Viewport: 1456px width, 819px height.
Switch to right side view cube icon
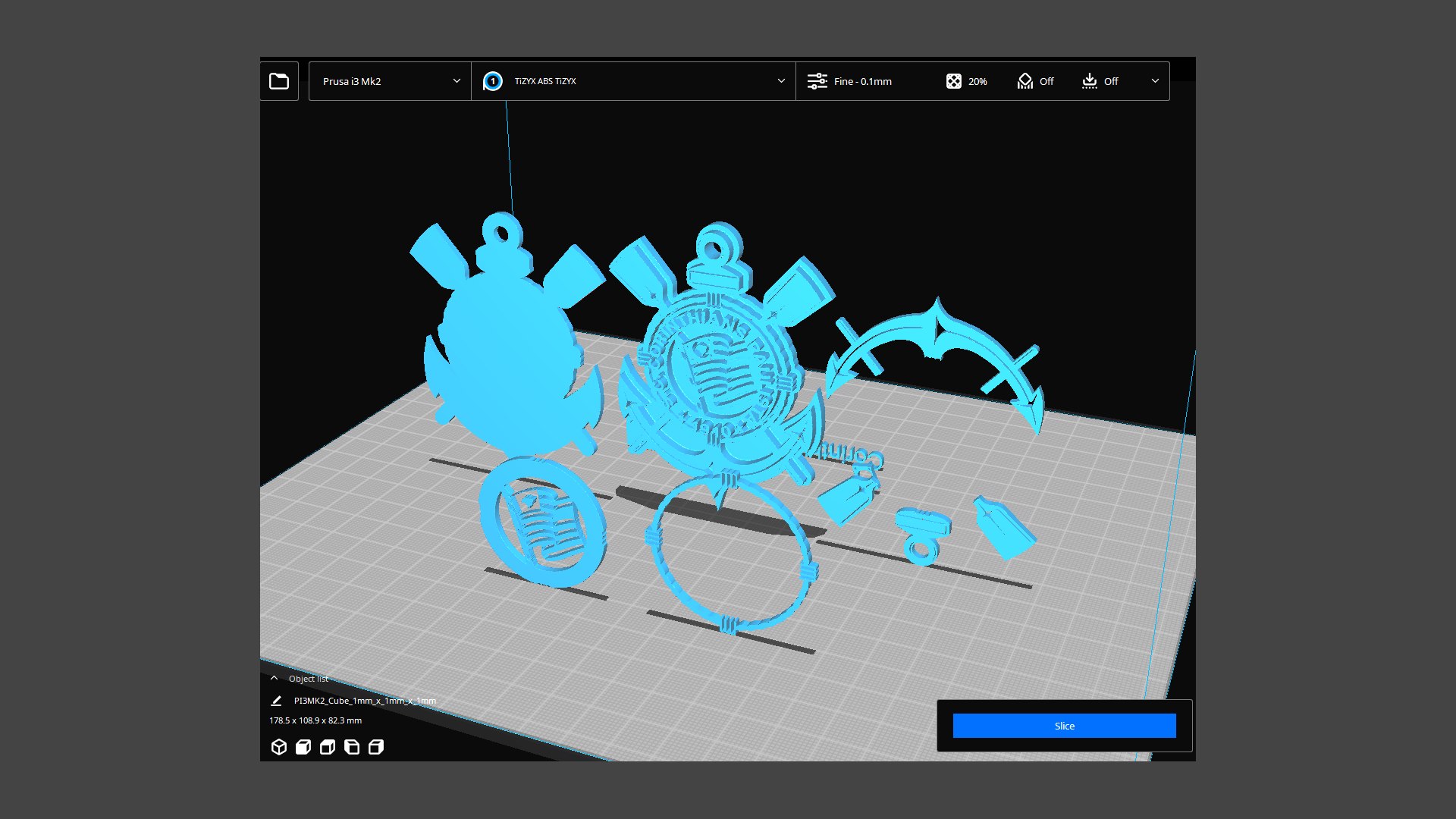click(x=376, y=748)
